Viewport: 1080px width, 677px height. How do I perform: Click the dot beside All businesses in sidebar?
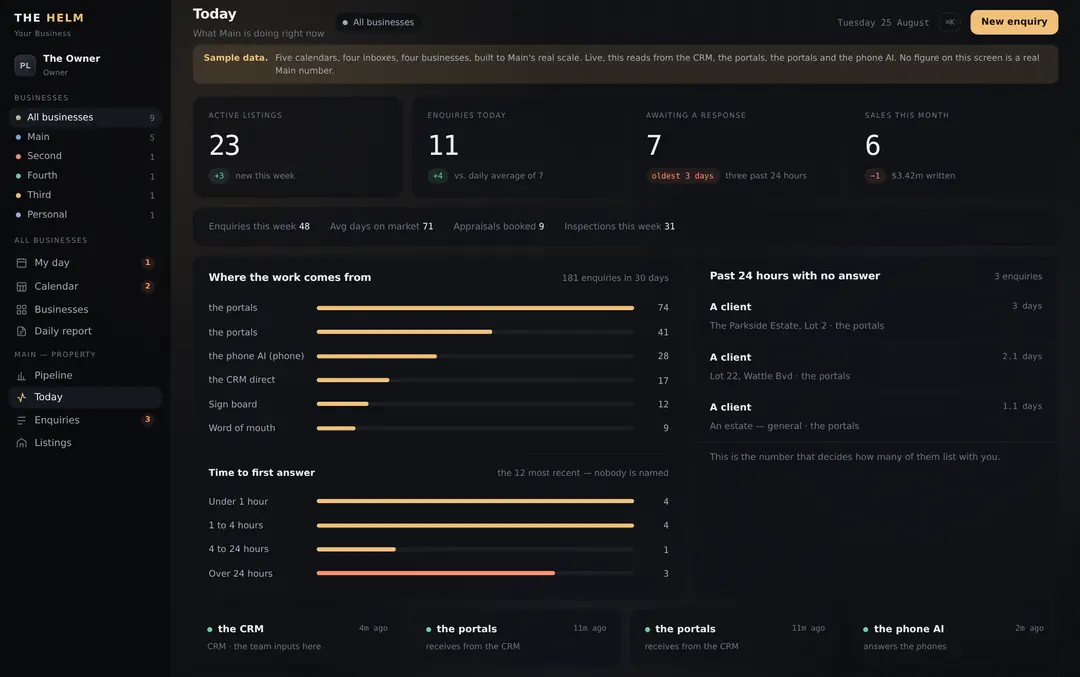(18, 118)
